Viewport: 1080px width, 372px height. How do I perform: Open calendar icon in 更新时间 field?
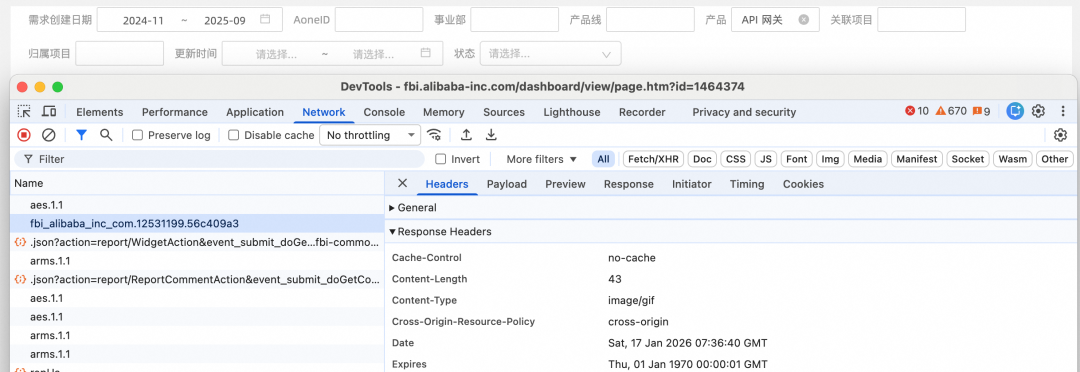tap(426, 53)
